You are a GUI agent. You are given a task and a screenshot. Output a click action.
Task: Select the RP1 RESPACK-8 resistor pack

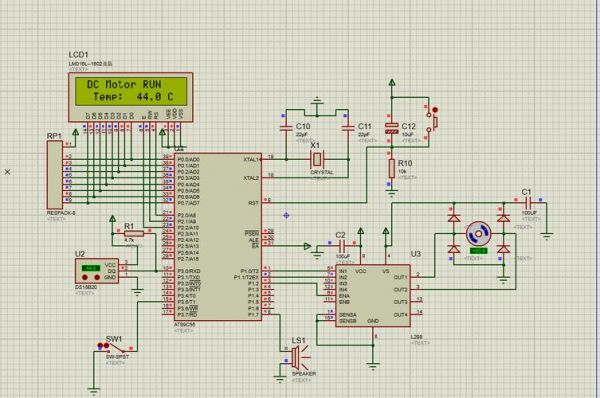(x=55, y=175)
